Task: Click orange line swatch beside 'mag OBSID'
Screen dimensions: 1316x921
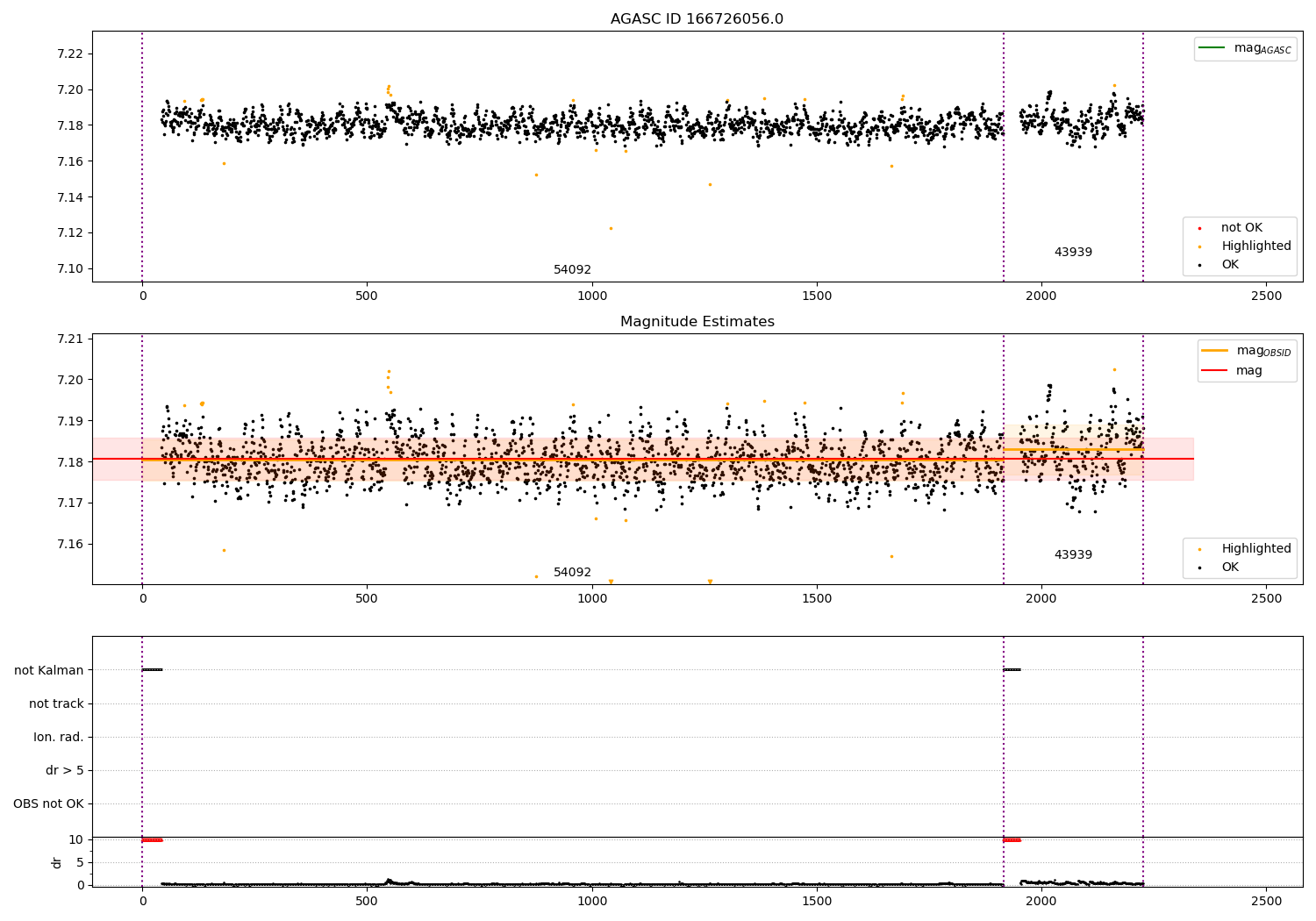Action: pos(1215,351)
